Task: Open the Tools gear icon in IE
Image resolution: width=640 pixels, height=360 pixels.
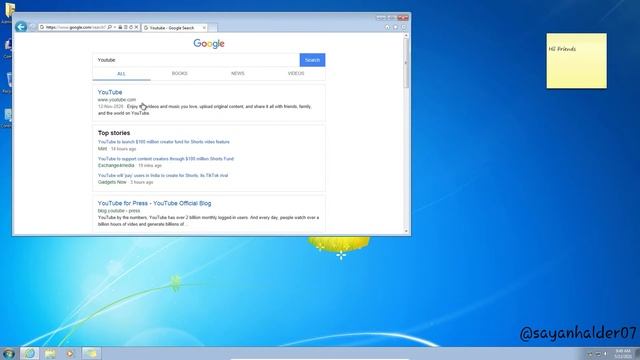Action: coord(404,27)
